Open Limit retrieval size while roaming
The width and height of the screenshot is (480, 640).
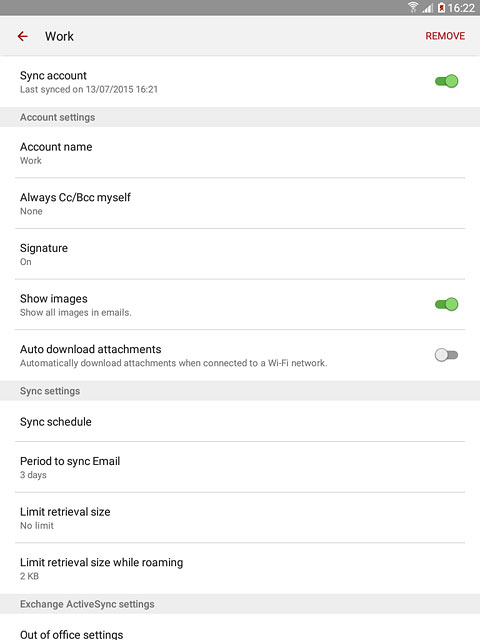240,568
